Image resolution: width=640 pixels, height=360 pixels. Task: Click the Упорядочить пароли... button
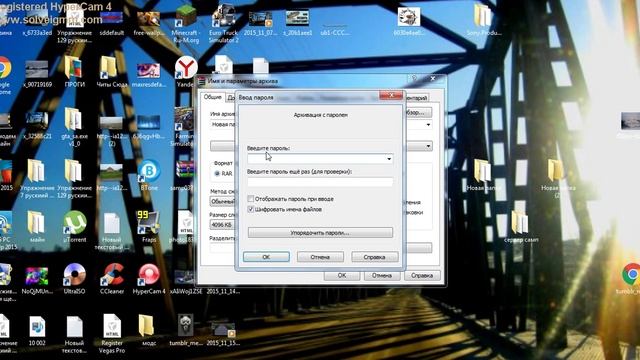tap(320, 233)
